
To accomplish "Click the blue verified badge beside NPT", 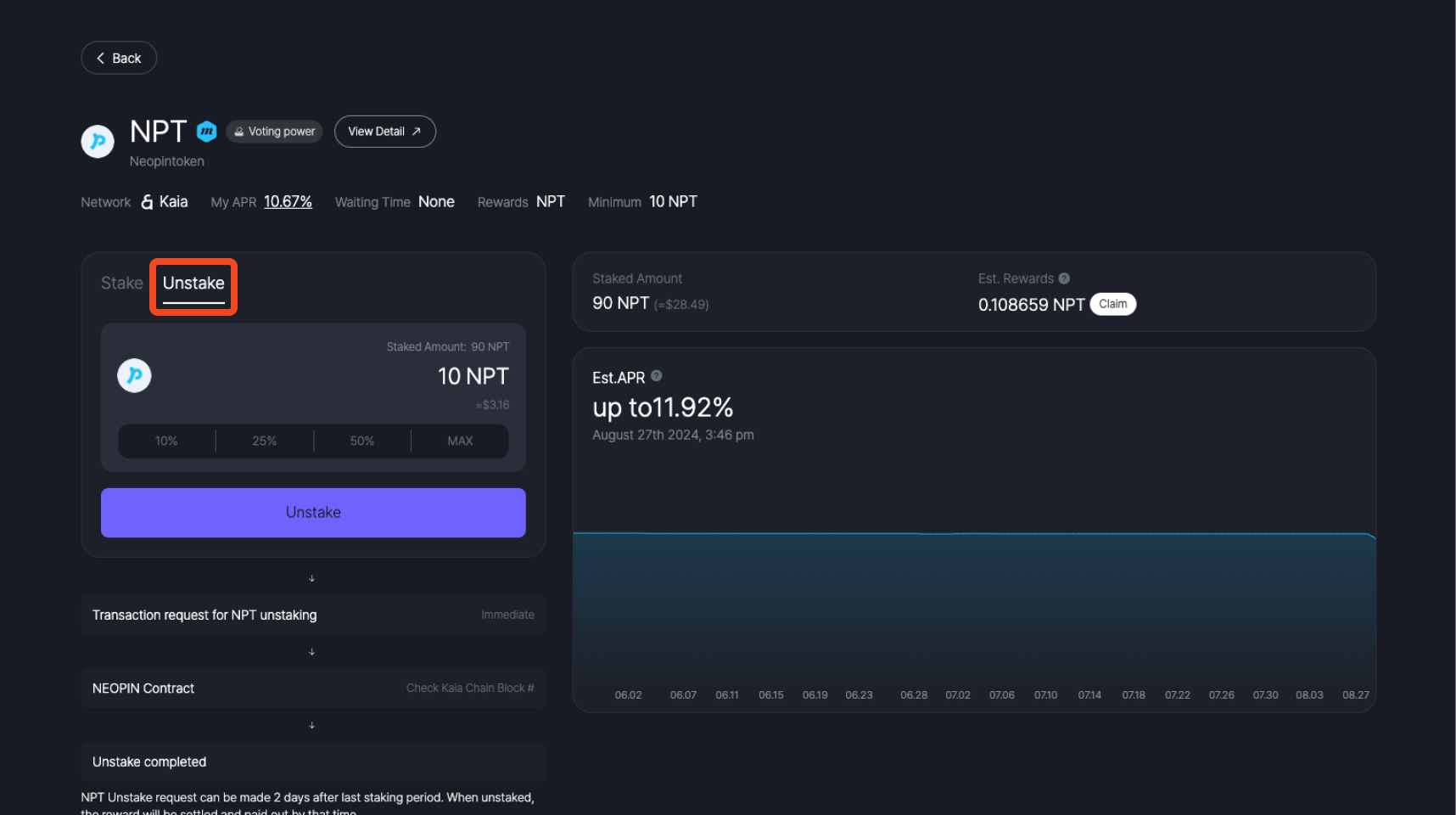I will pyautogui.click(x=206, y=132).
